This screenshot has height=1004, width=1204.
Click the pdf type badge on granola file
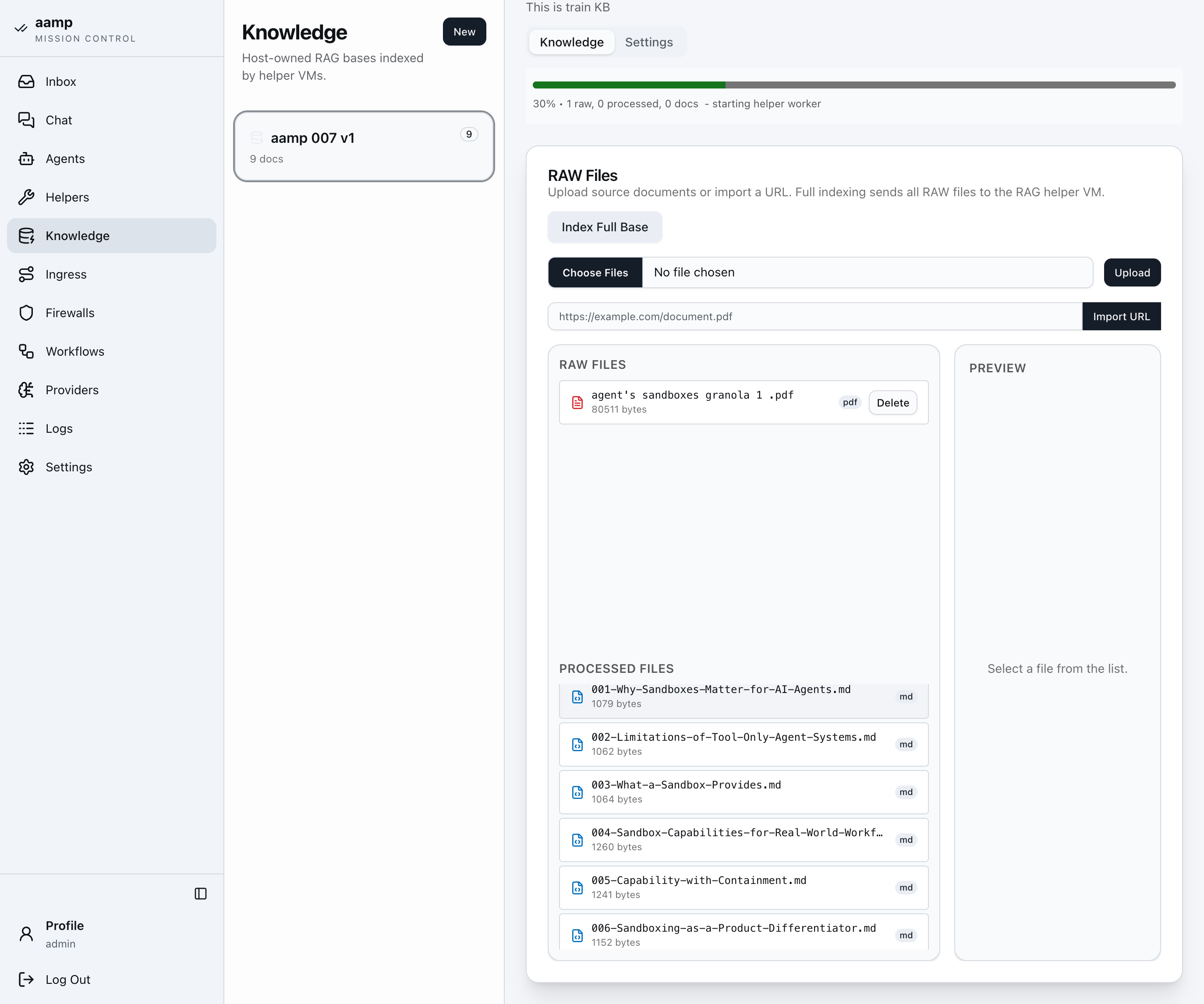click(850, 402)
